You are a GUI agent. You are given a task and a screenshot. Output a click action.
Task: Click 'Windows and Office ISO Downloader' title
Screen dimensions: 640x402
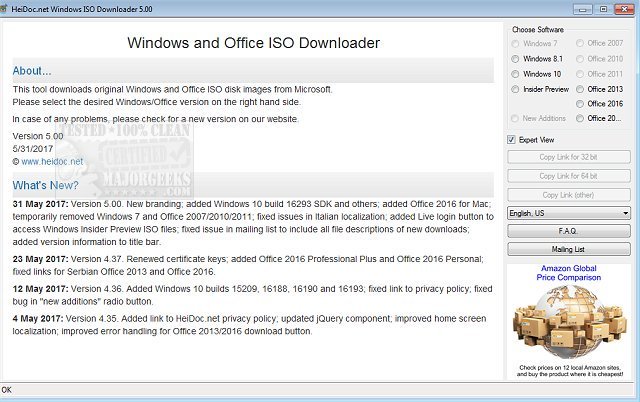[253, 43]
